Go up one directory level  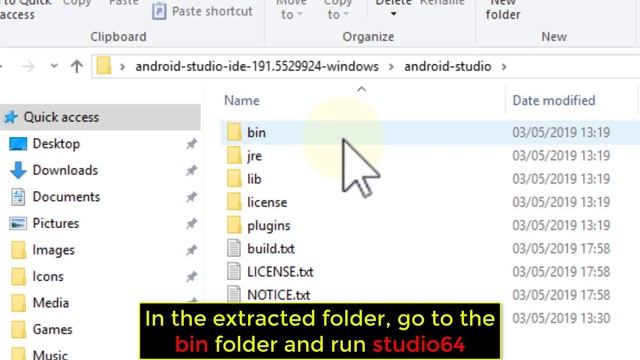click(x=77, y=66)
